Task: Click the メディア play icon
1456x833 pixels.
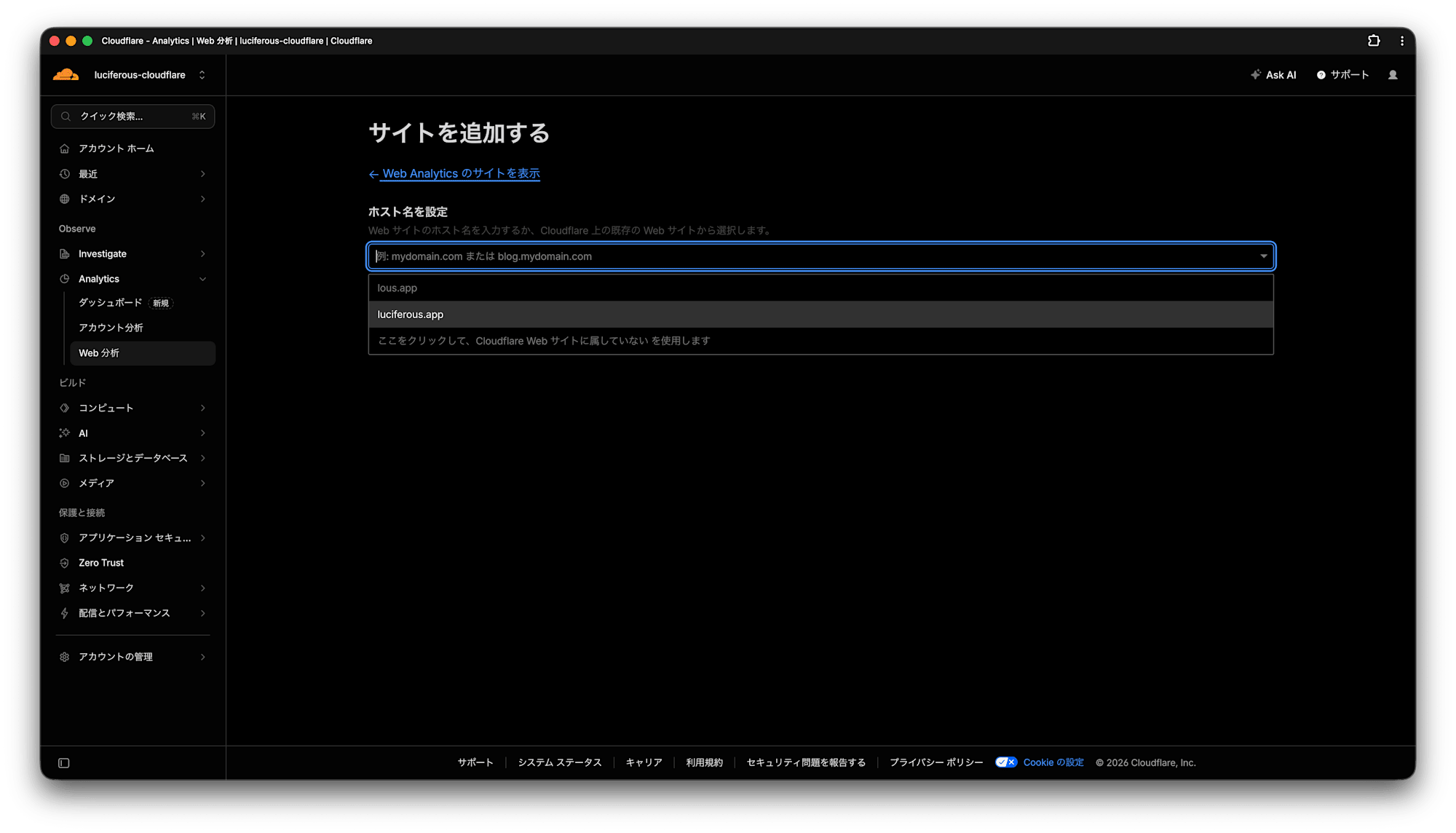Action: tap(65, 483)
